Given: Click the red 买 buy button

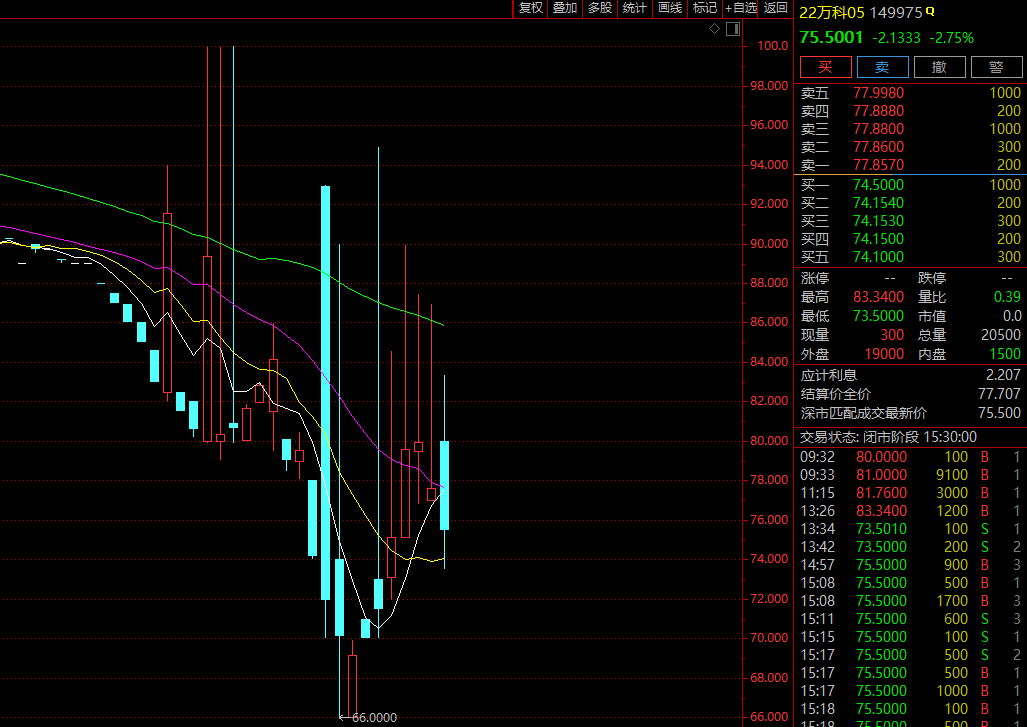Looking at the screenshot, I should [825, 67].
